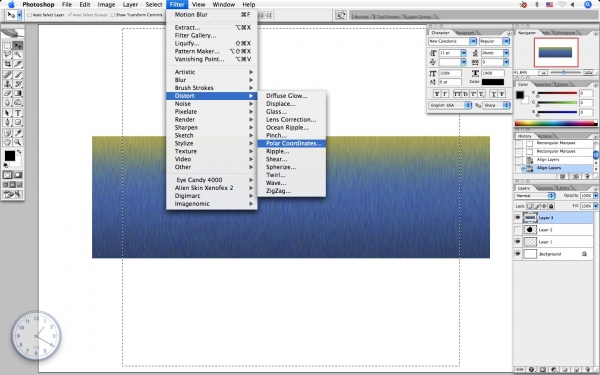
Task: Open layer Opacity dropdown arrow
Action: coord(596,196)
